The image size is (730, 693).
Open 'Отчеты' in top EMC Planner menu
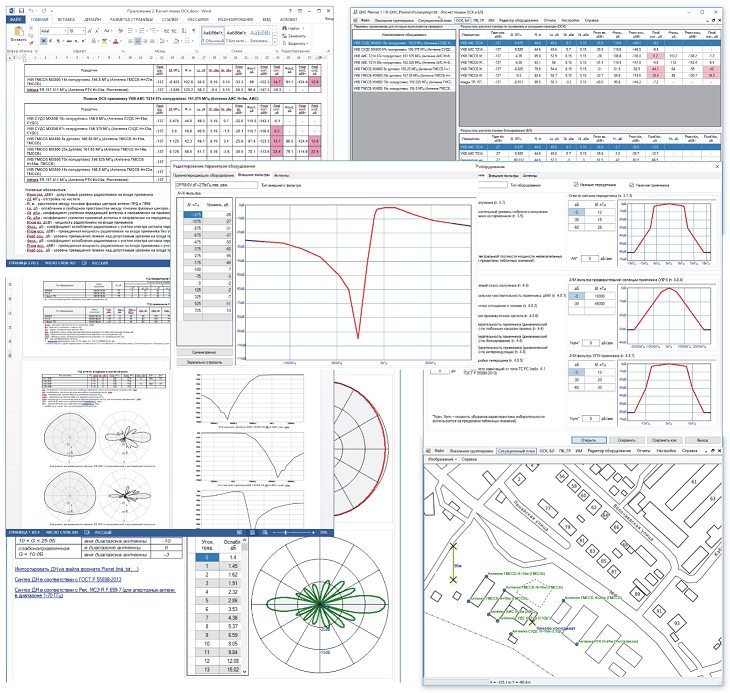click(549, 20)
